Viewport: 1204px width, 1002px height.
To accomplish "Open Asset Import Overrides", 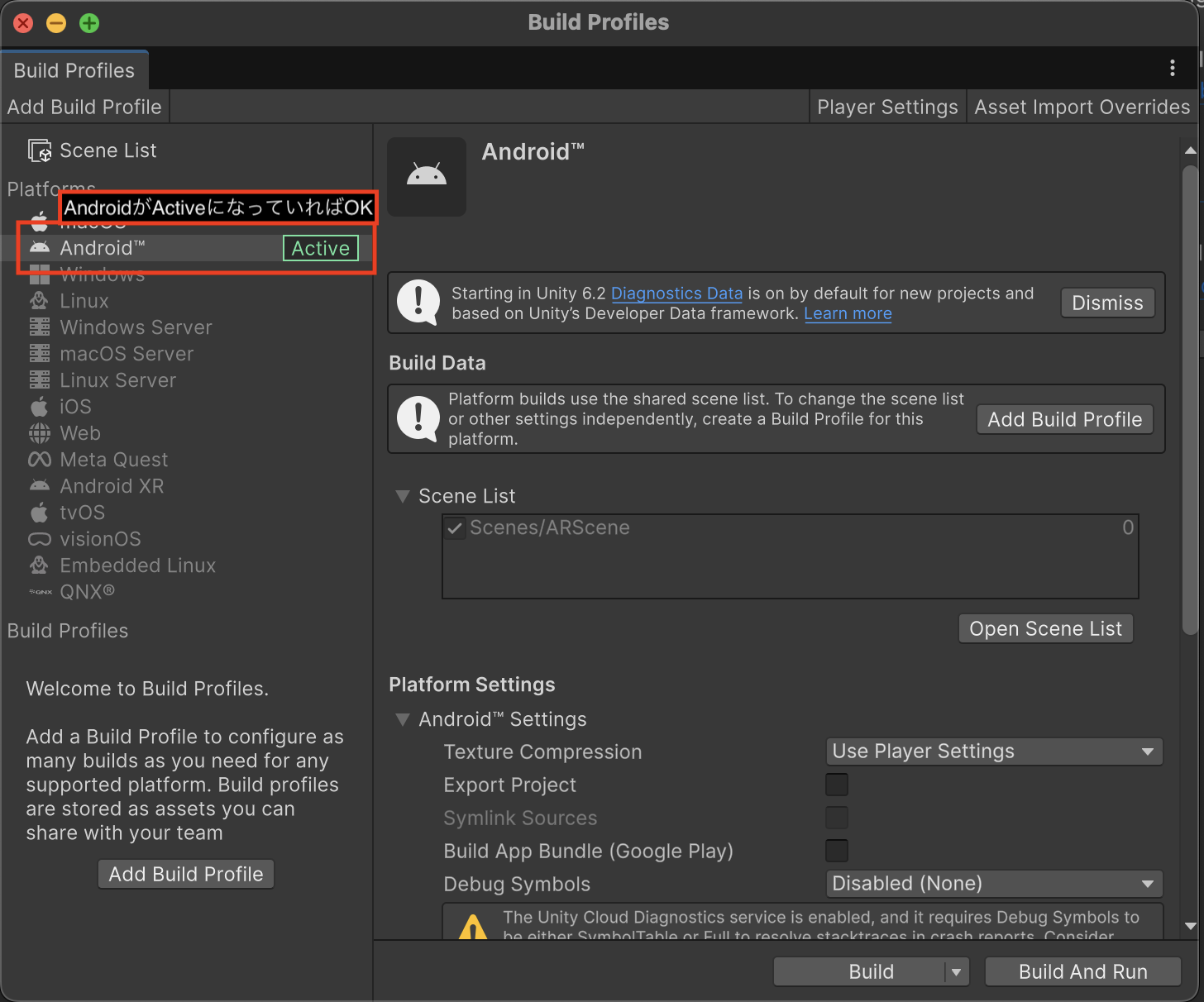I will [x=1082, y=107].
